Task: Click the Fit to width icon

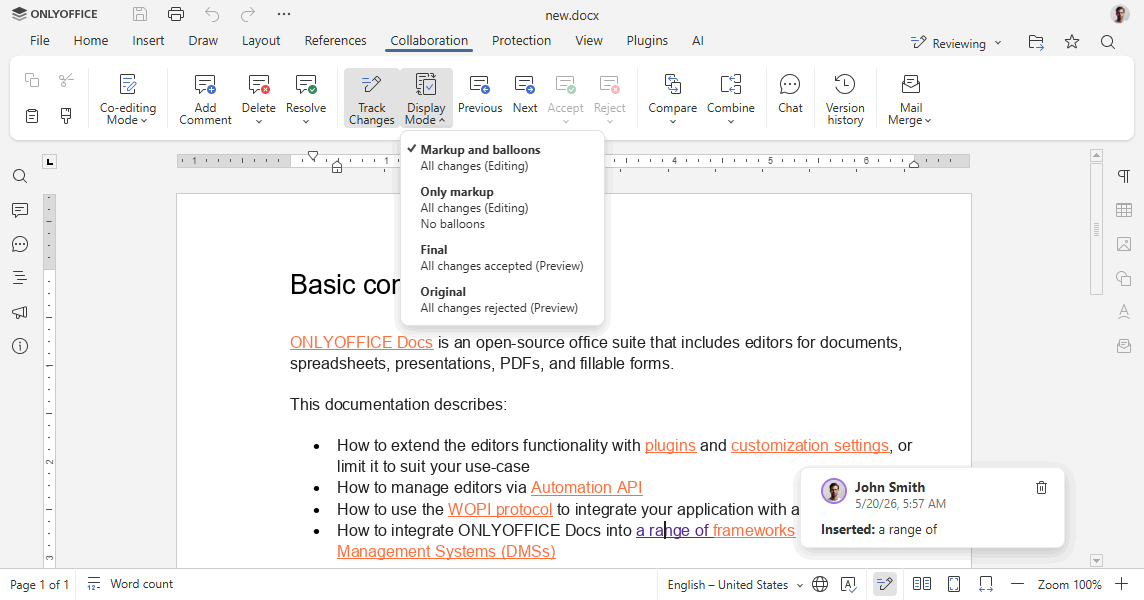Action: point(986,584)
